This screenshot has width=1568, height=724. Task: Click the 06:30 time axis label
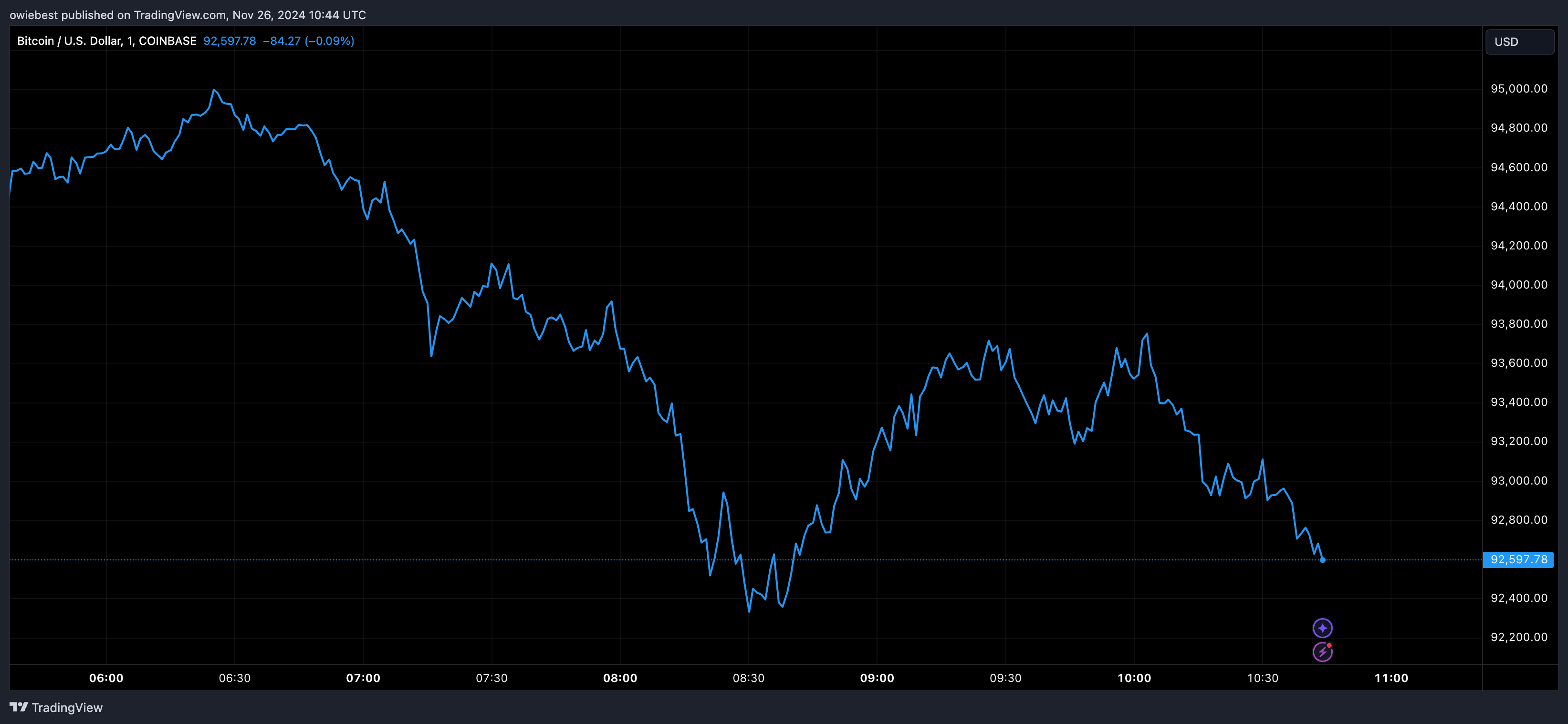coord(234,678)
